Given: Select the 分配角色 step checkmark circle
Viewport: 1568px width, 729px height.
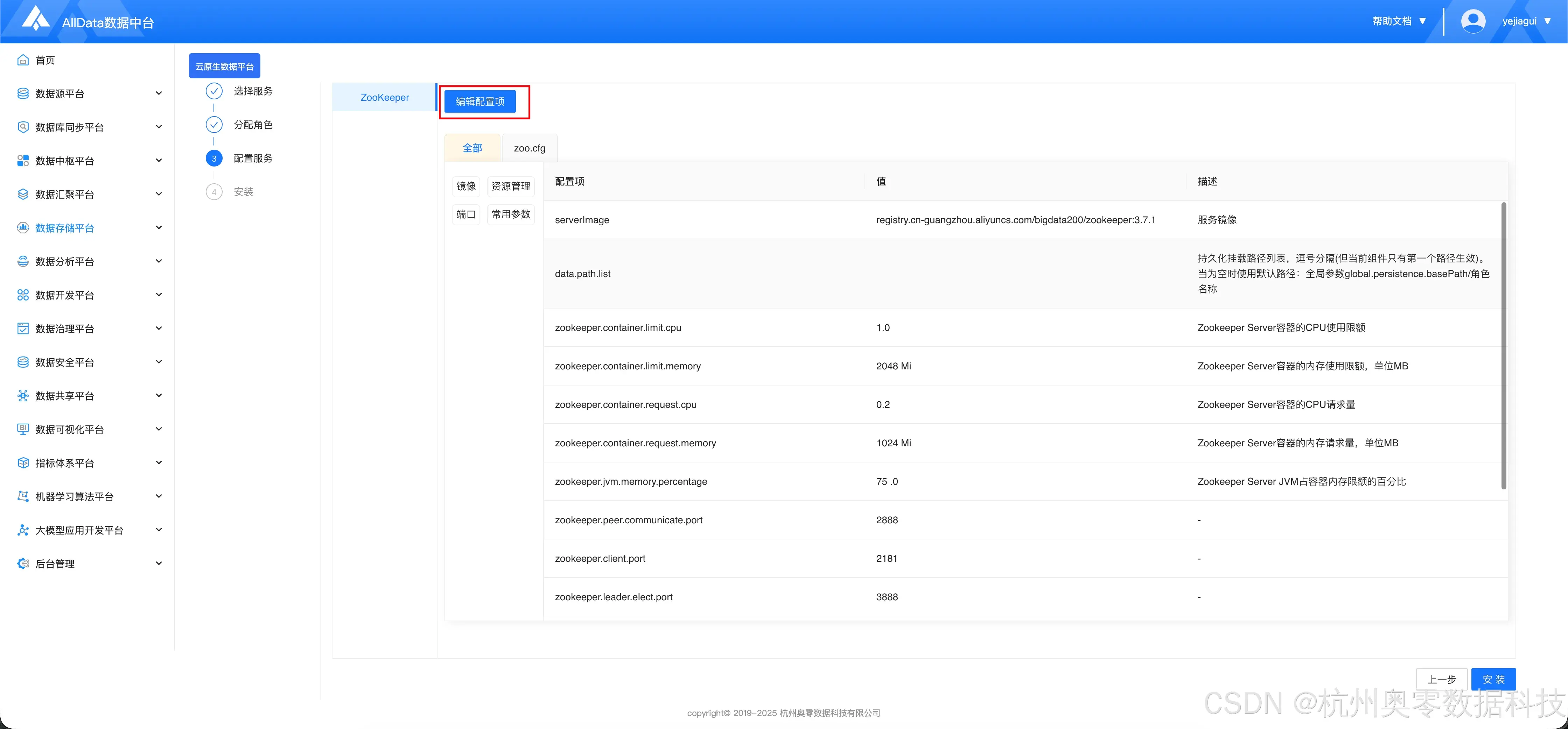Looking at the screenshot, I should (x=213, y=125).
